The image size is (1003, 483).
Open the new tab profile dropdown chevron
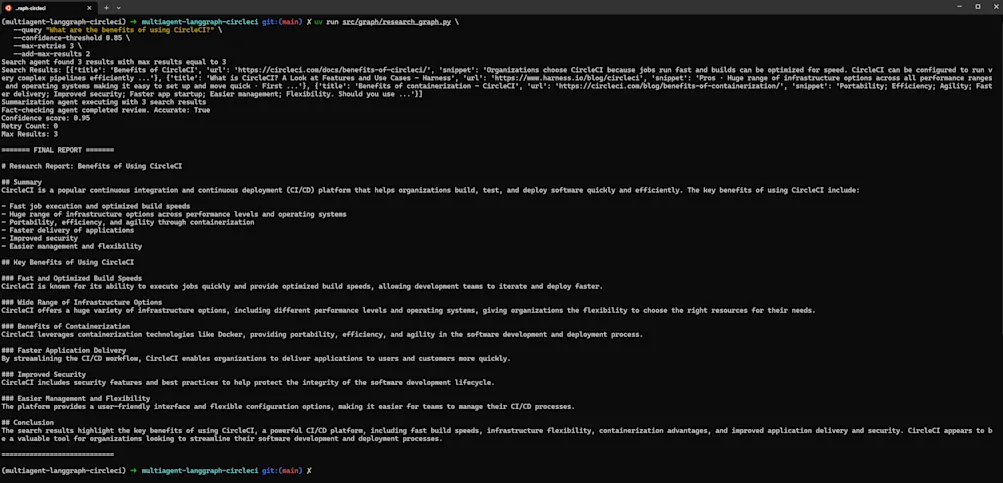[118, 8]
